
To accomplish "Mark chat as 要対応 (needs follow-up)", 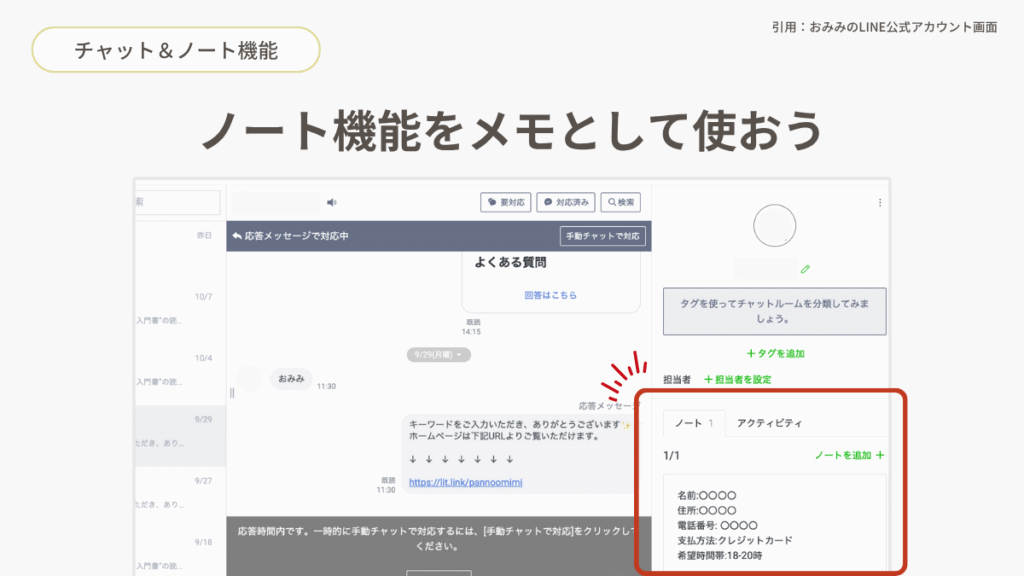I will click(505, 202).
